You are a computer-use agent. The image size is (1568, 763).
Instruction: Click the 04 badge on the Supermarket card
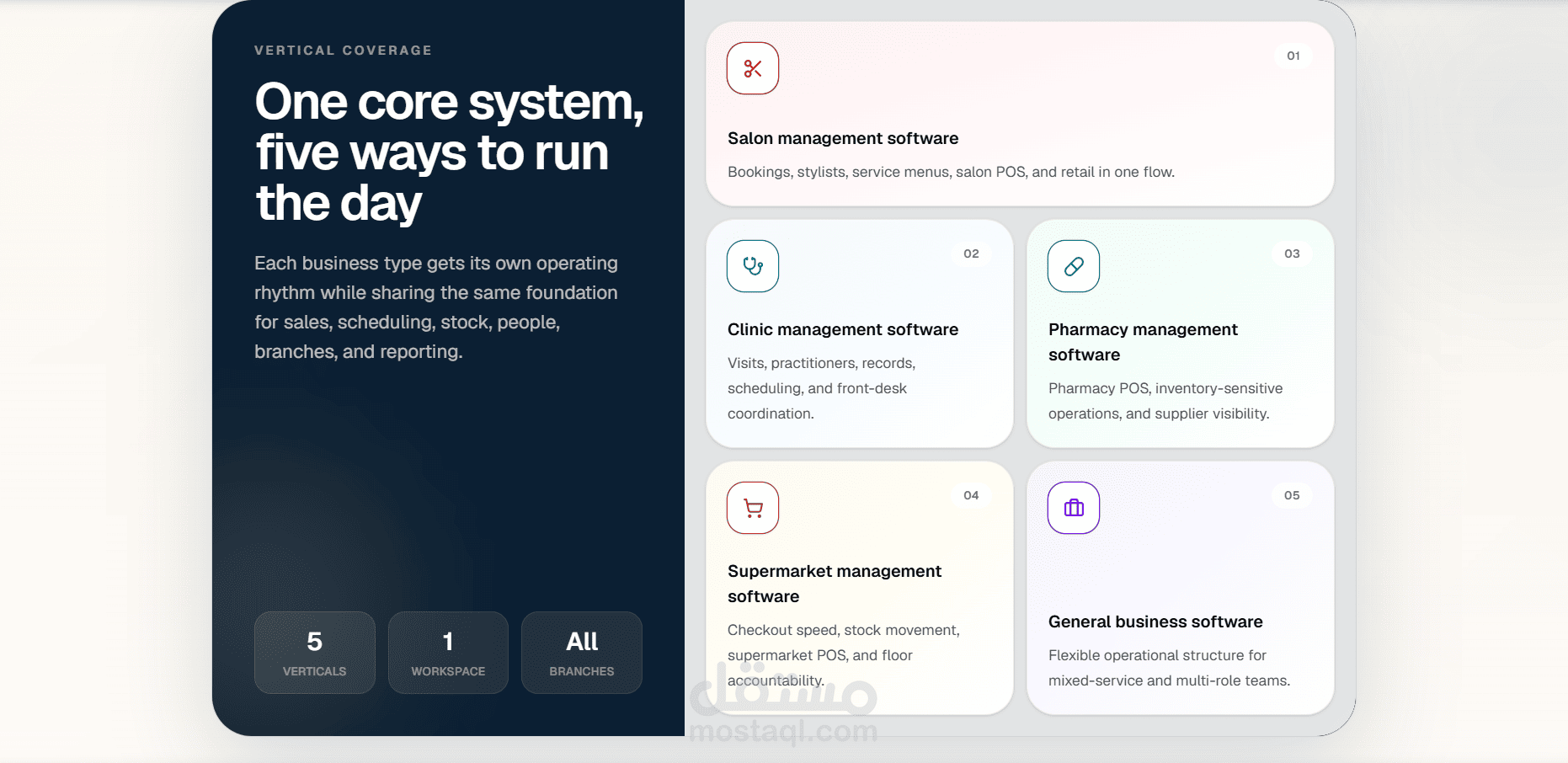click(971, 495)
